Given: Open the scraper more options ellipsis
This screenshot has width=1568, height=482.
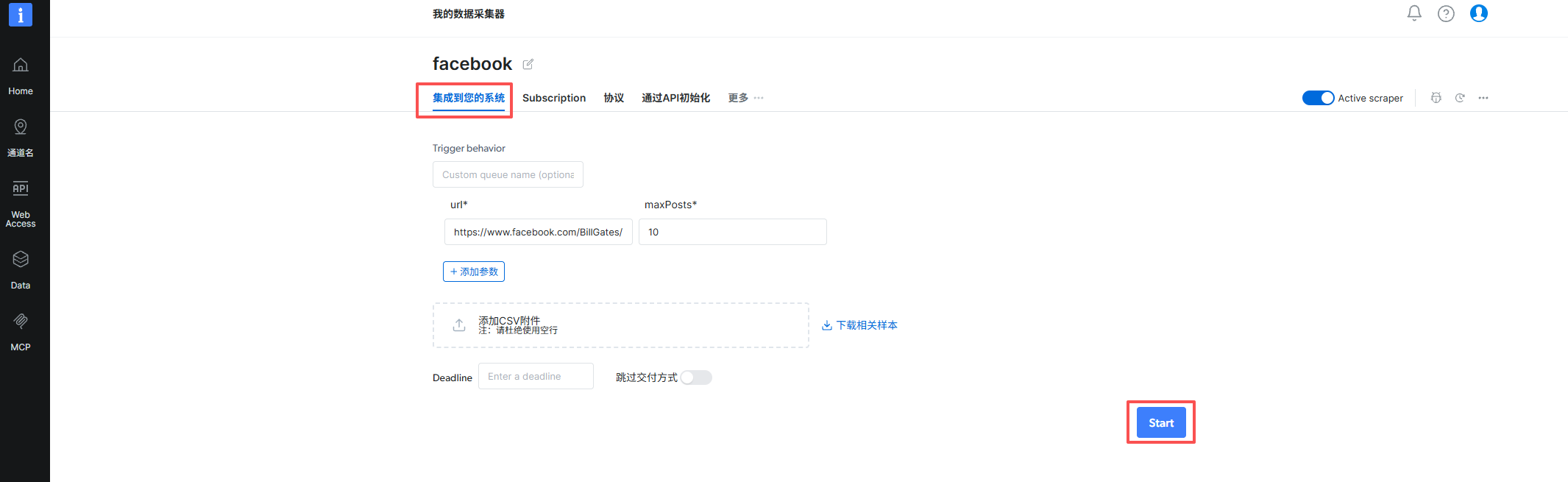Looking at the screenshot, I should pyautogui.click(x=1483, y=98).
